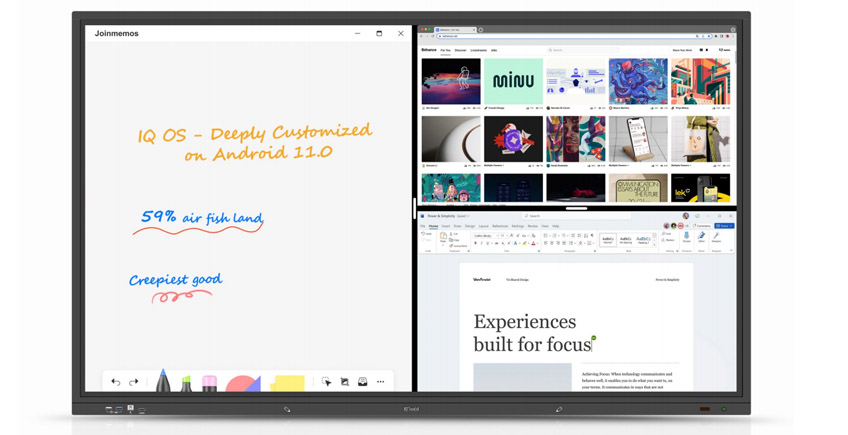Select the blue-tipped pen tool
Viewport: 848px width, 435px height.
tap(163, 382)
